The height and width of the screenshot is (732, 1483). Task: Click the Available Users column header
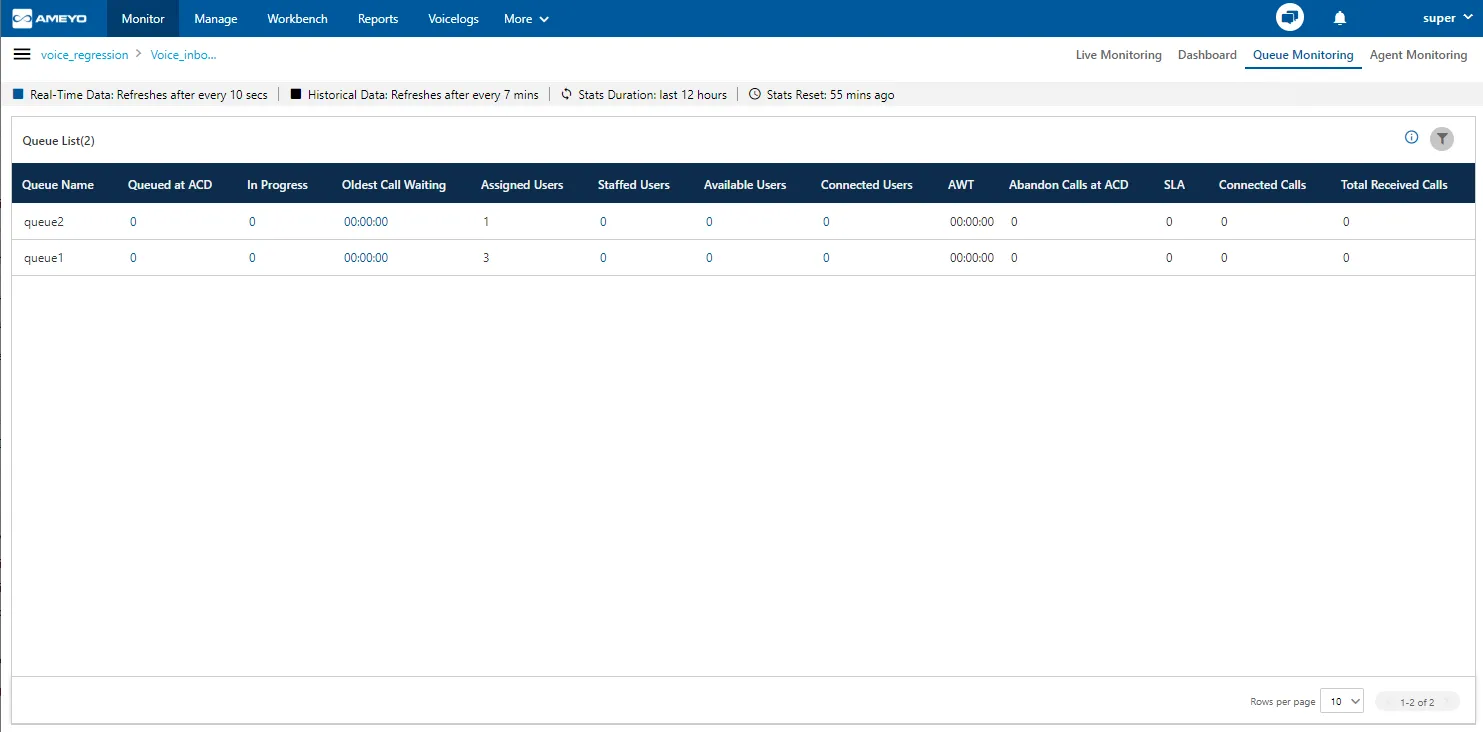745,185
